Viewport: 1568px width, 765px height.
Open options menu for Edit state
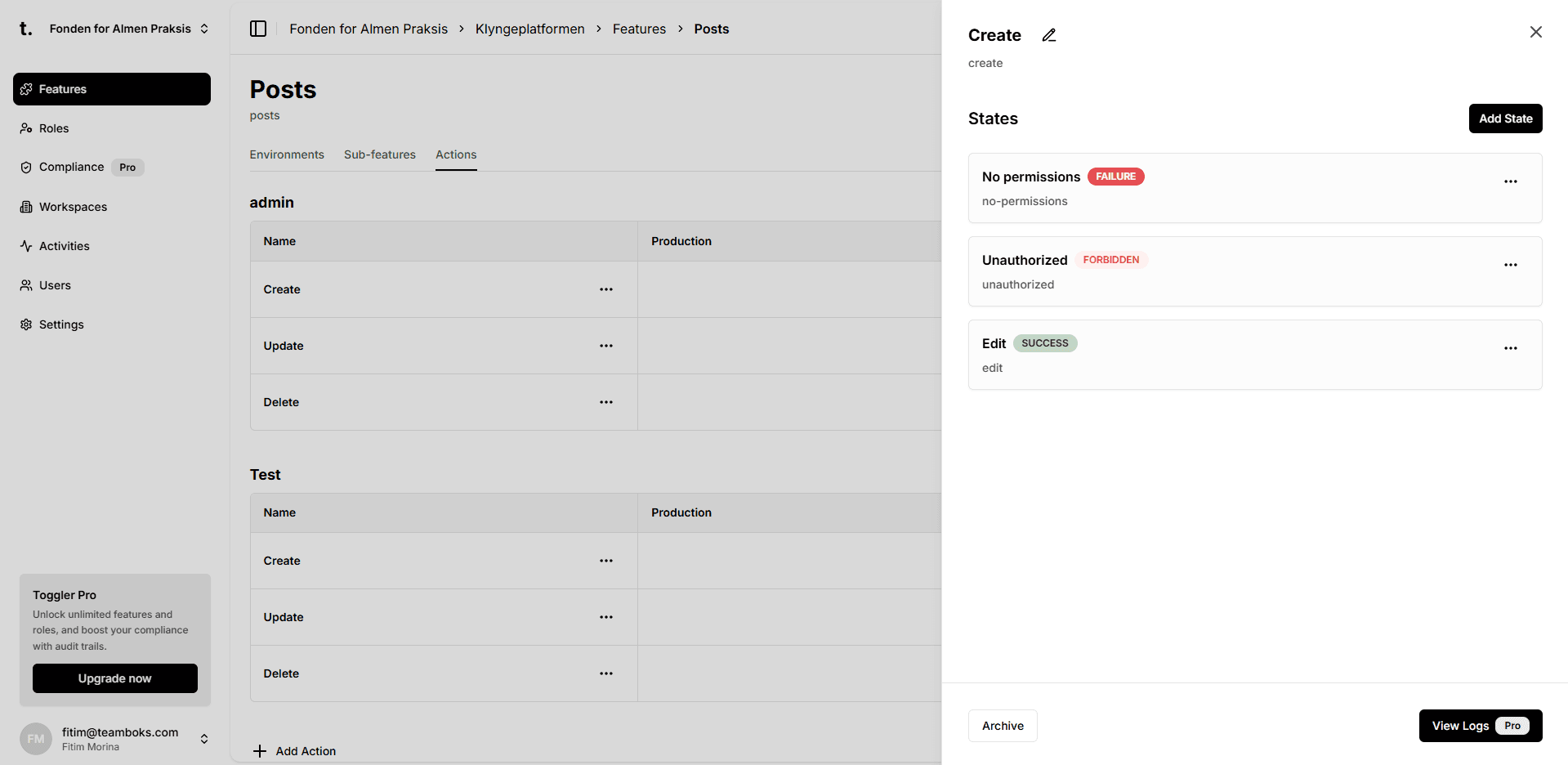click(1510, 348)
